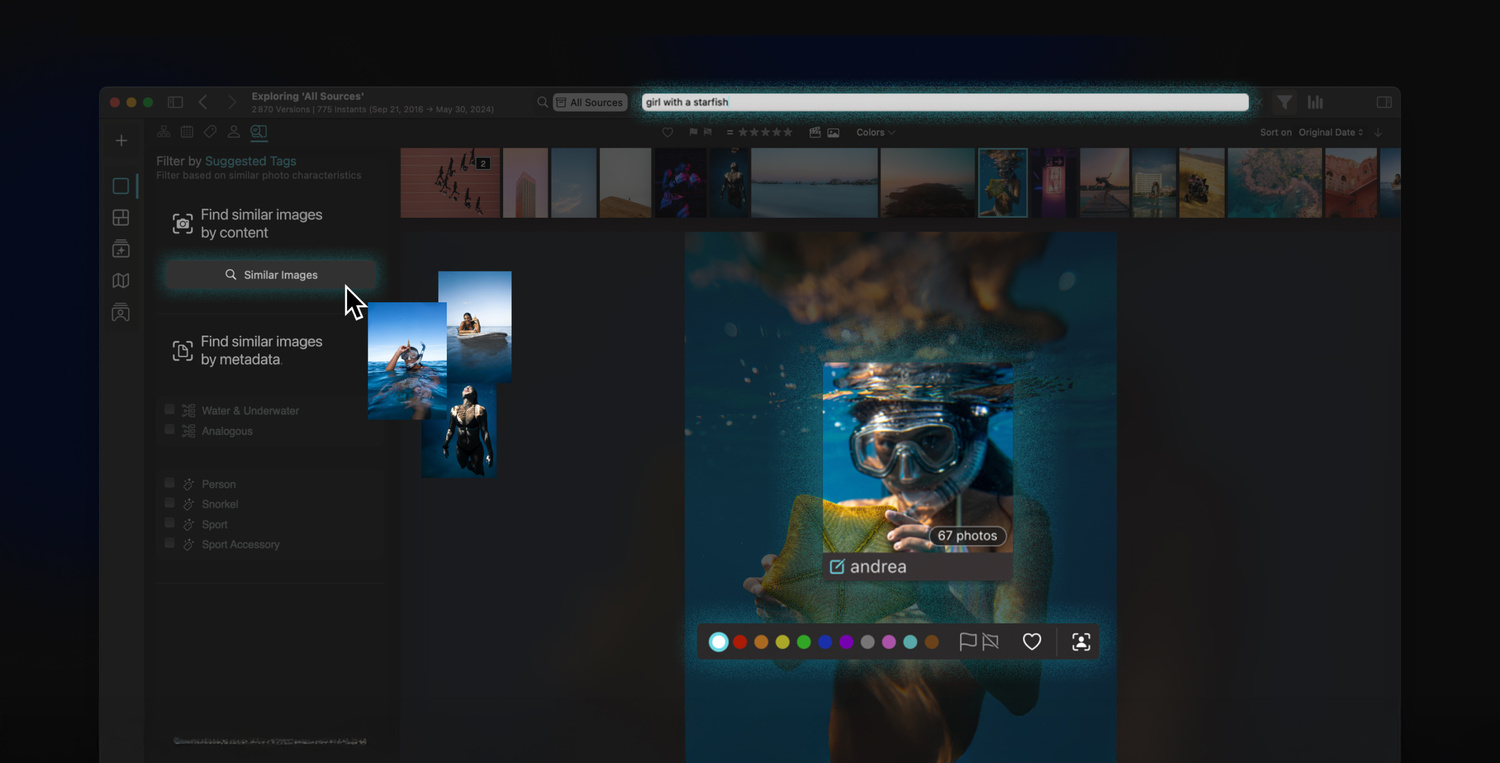The width and height of the screenshot is (1500, 763).
Task: Expand the Colors dropdown filter
Action: click(x=875, y=132)
